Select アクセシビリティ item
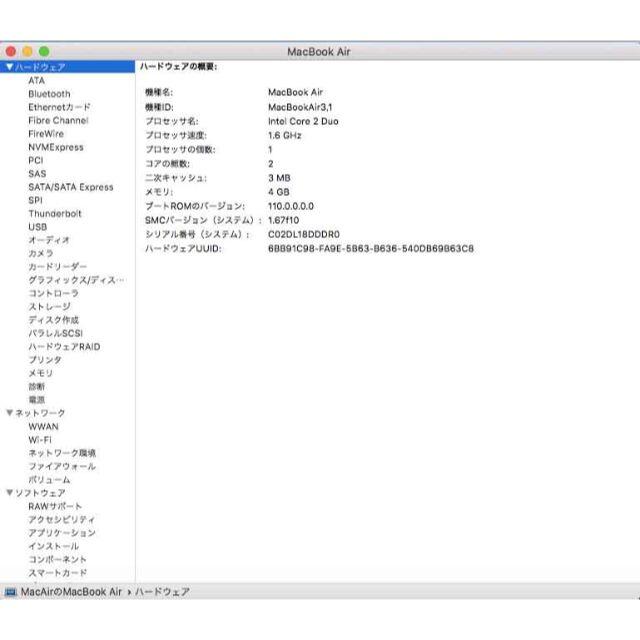The width and height of the screenshot is (640, 640). (x=62, y=520)
